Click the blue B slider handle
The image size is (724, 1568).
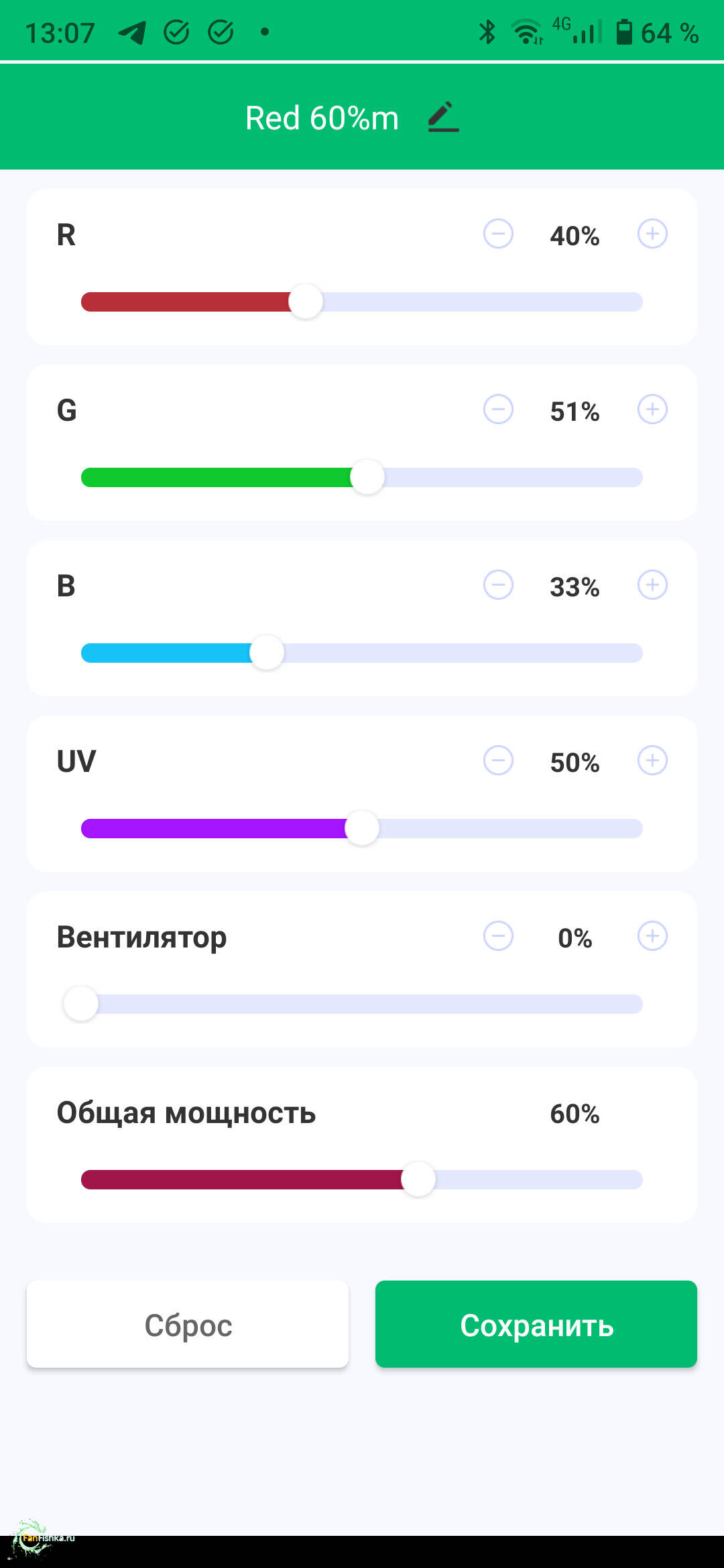pyautogui.click(x=267, y=653)
